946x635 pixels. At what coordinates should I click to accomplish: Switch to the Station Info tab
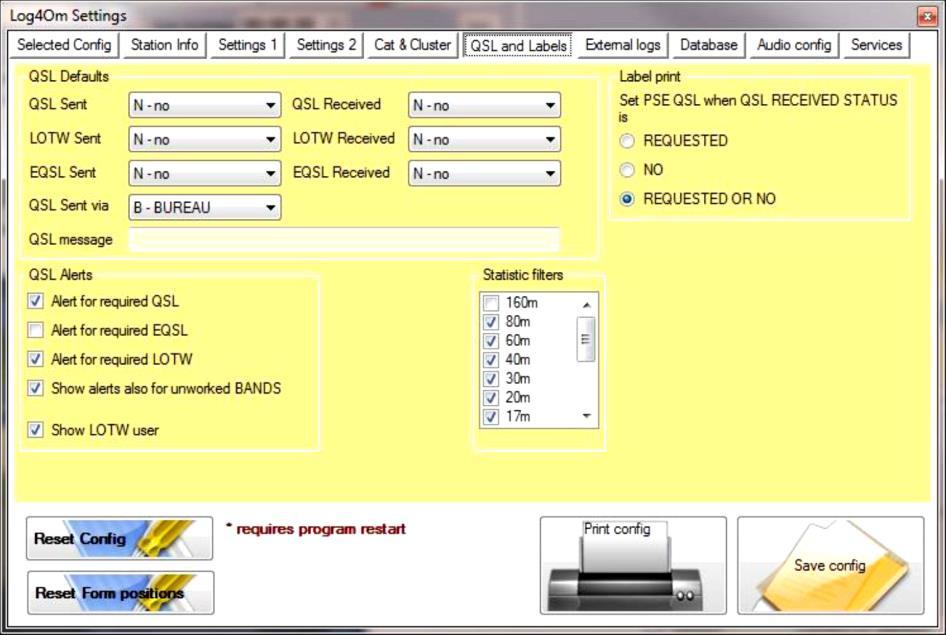(x=165, y=45)
